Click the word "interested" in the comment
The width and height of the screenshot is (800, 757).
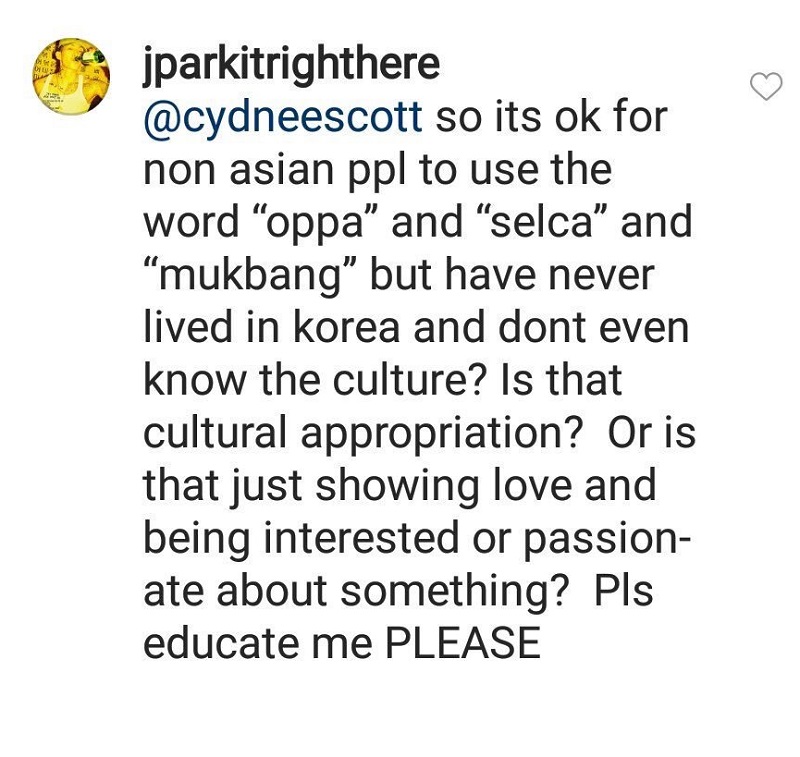(x=361, y=540)
